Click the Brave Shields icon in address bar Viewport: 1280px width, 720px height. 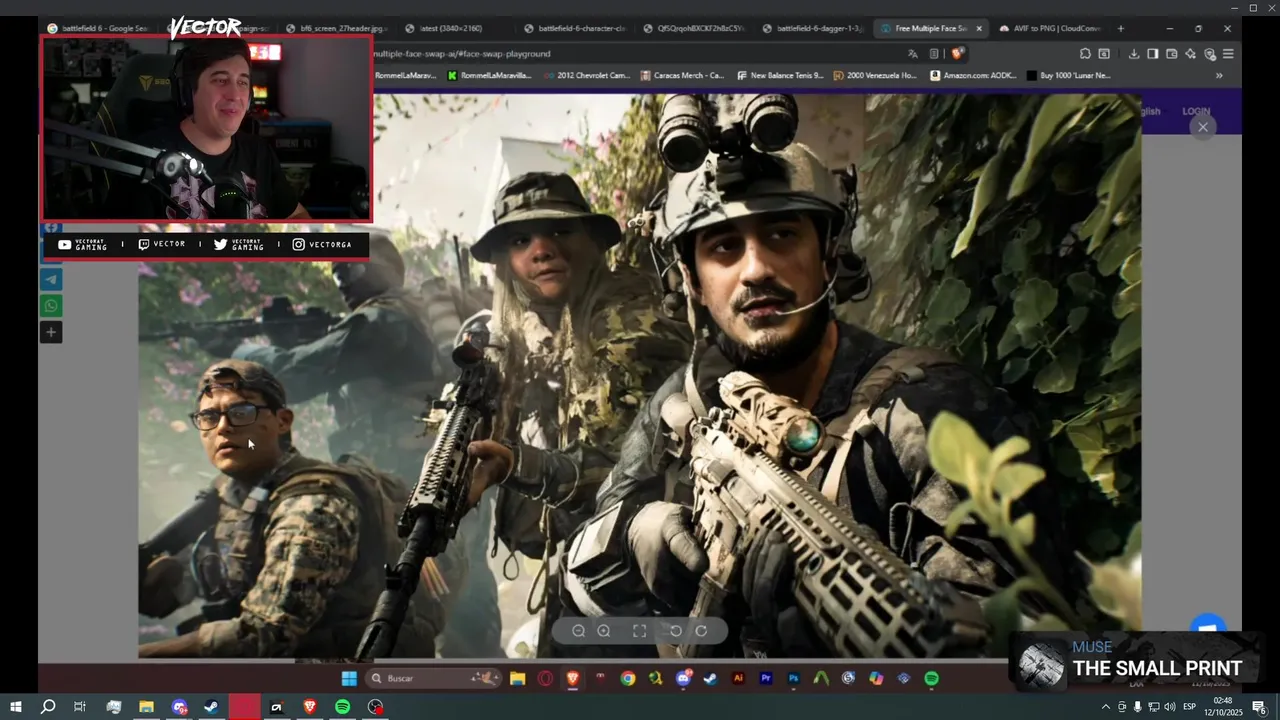click(957, 54)
